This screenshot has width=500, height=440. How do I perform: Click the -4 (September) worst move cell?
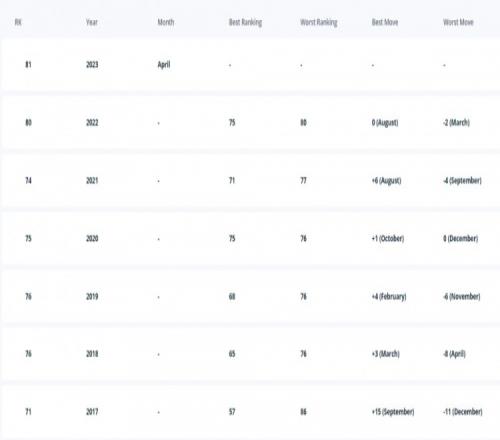[x=462, y=181]
